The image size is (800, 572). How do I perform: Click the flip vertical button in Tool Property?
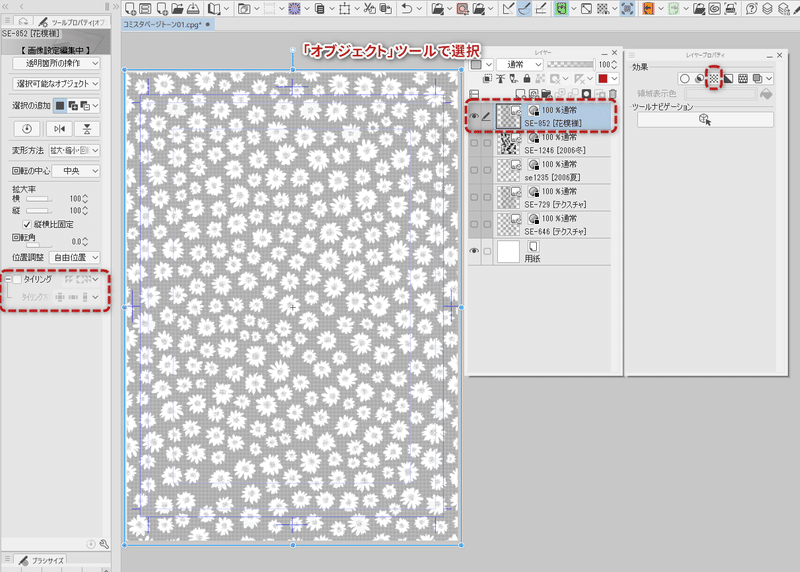(x=87, y=129)
